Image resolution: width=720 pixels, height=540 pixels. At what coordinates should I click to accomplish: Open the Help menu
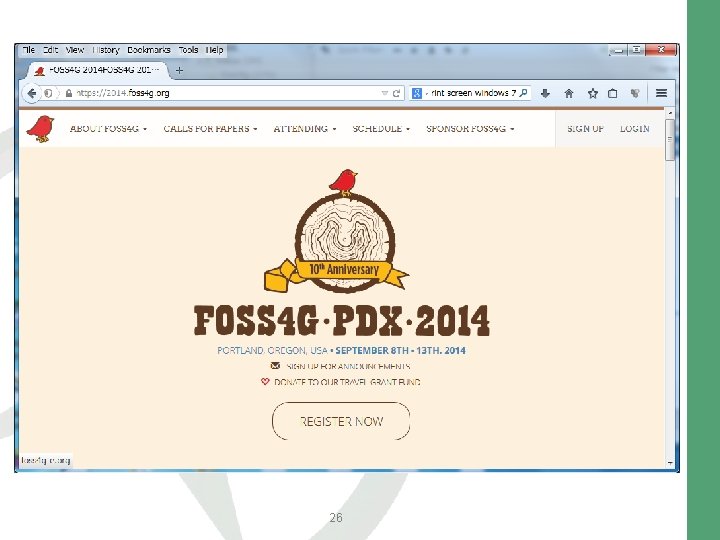tap(214, 50)
